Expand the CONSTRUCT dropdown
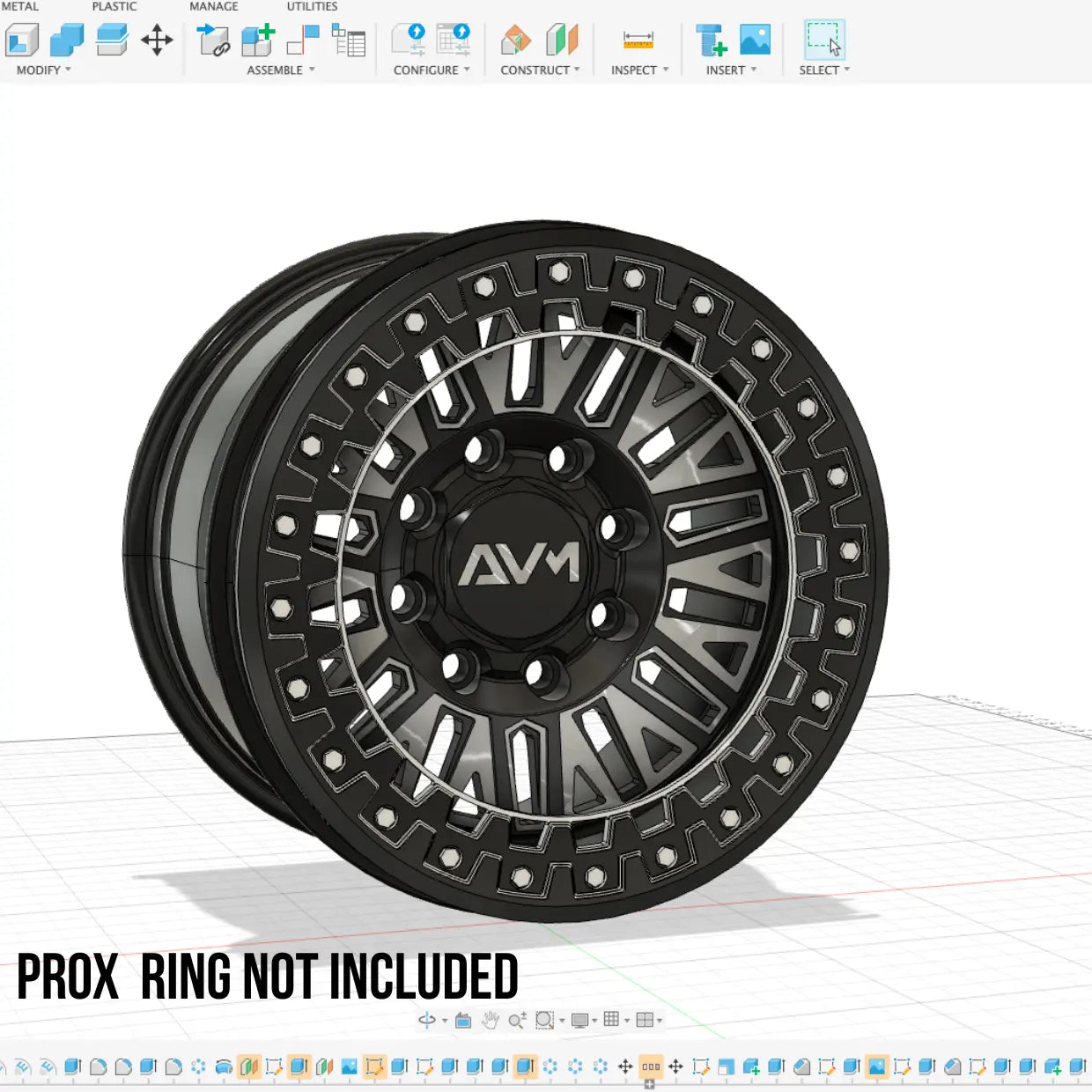This screenshot has height=1092, width=1092. tap(540, 70)
